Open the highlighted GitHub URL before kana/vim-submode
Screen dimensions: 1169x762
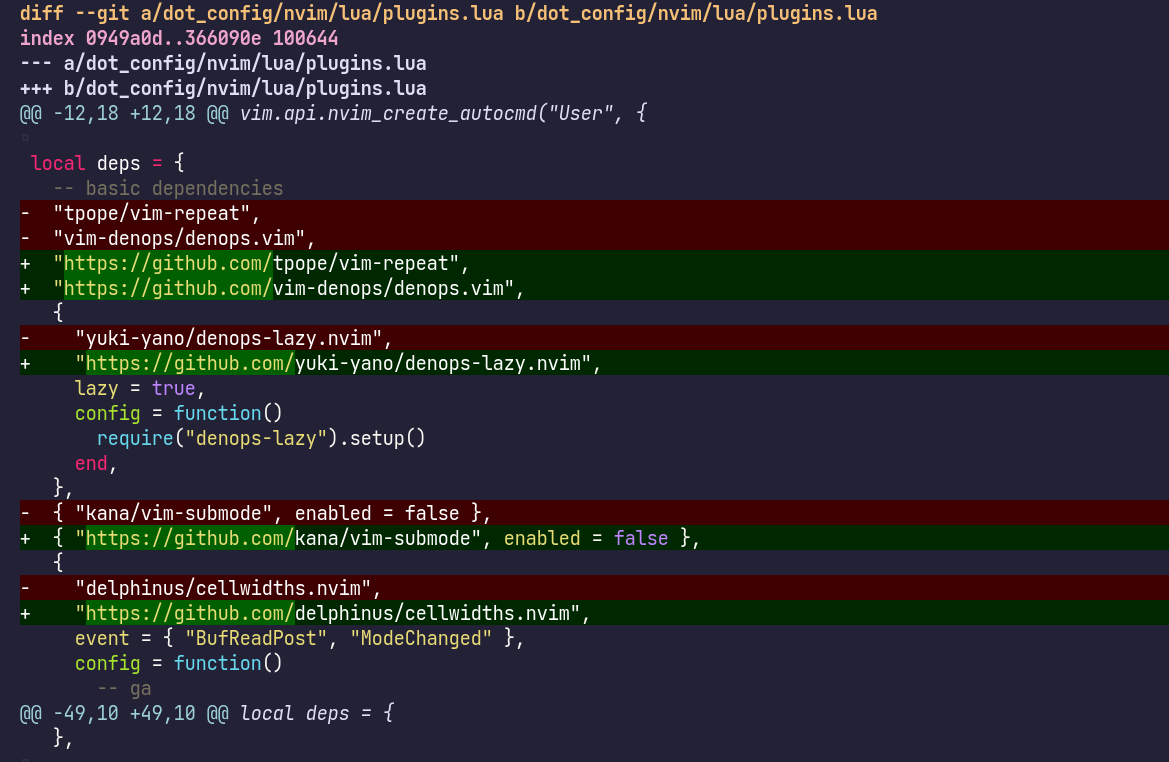point(190,538)
